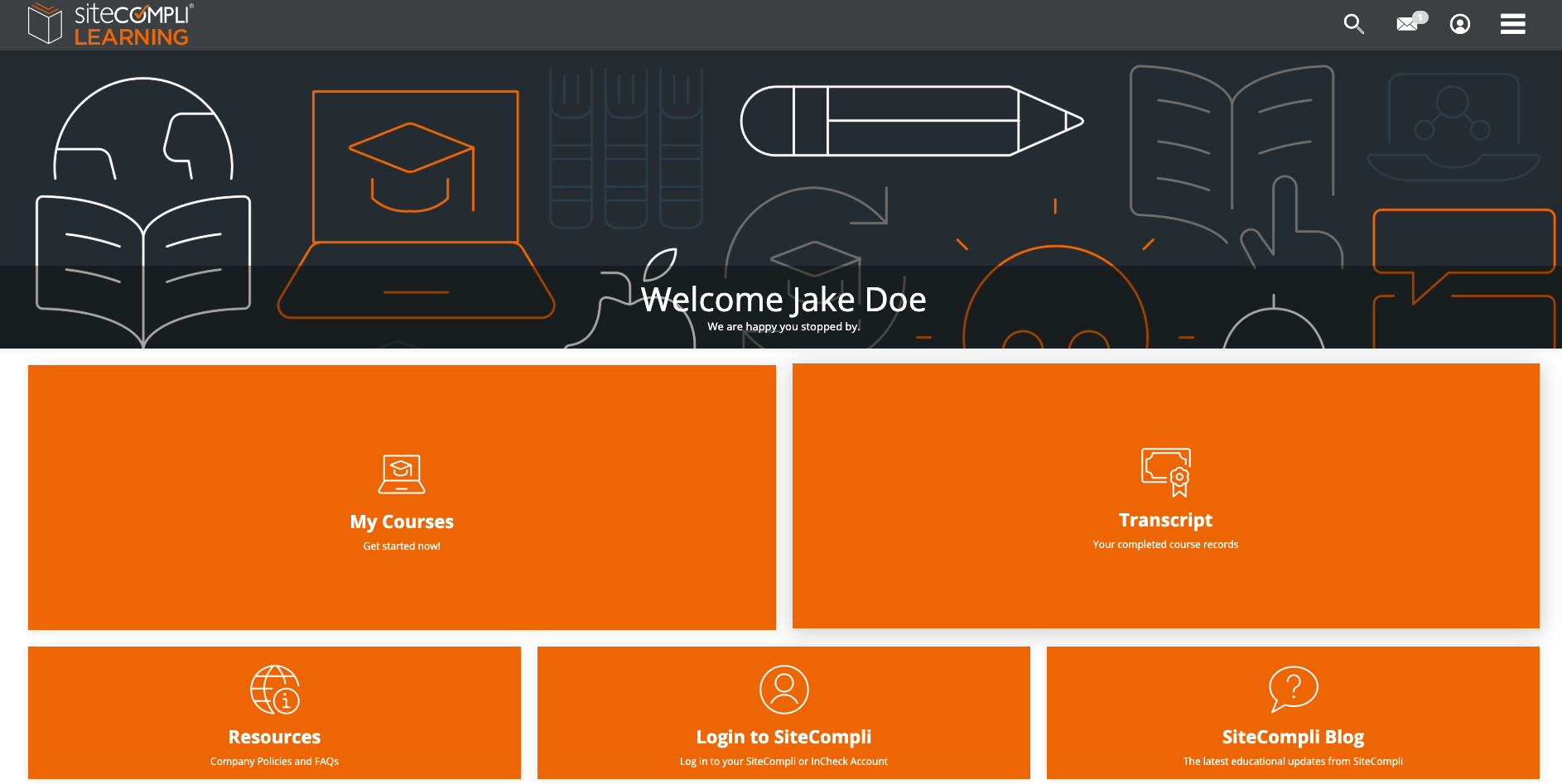Click the SiteCompli Blog question bubble icon

(x=1294, y=689)
